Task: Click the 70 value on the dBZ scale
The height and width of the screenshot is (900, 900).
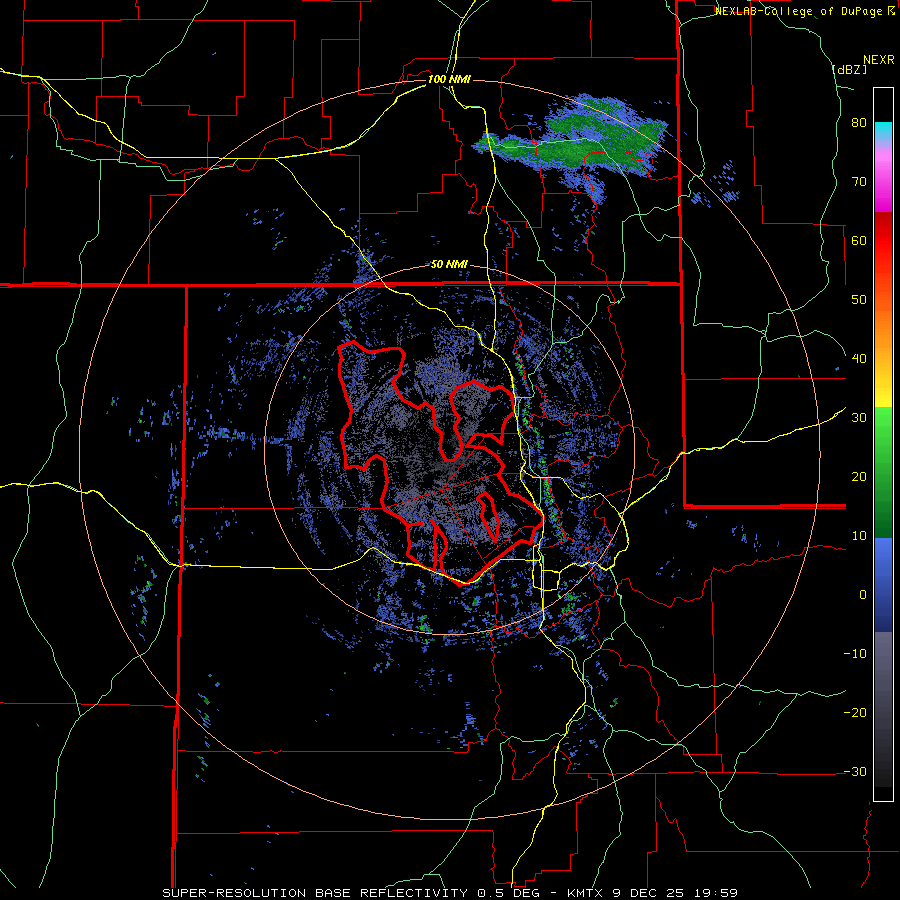Action: pos(859,181)
